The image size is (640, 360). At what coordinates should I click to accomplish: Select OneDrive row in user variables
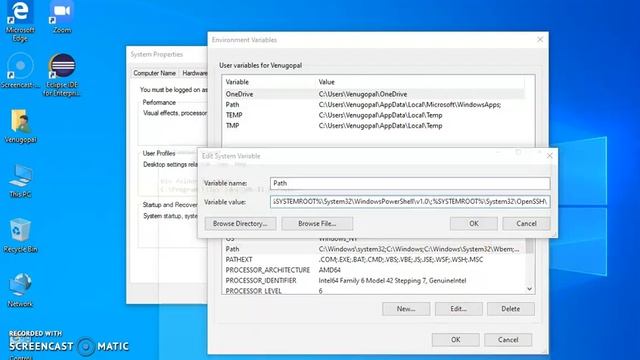pyautogui.click(x=374, y=94)
